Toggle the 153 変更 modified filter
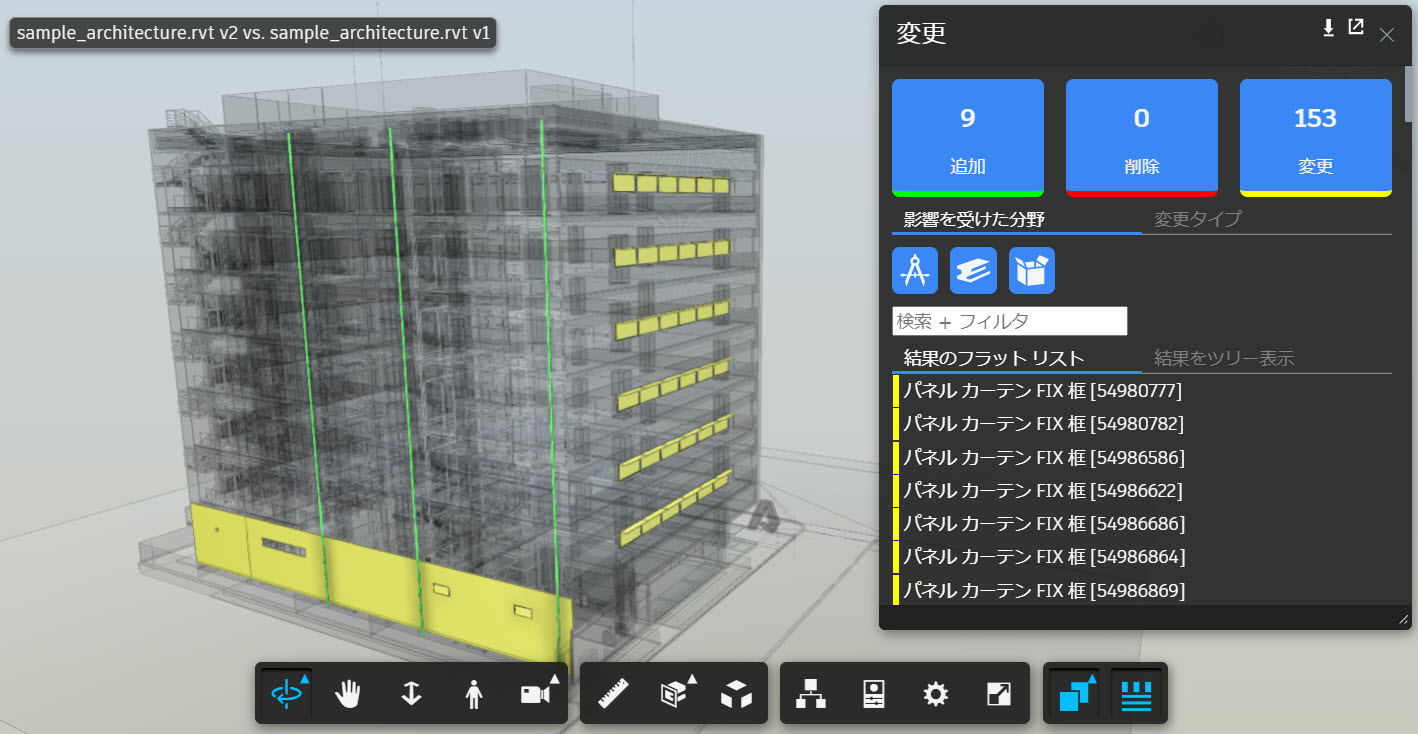This screenshot has width=1418, height=734. tap(1316, 138)
